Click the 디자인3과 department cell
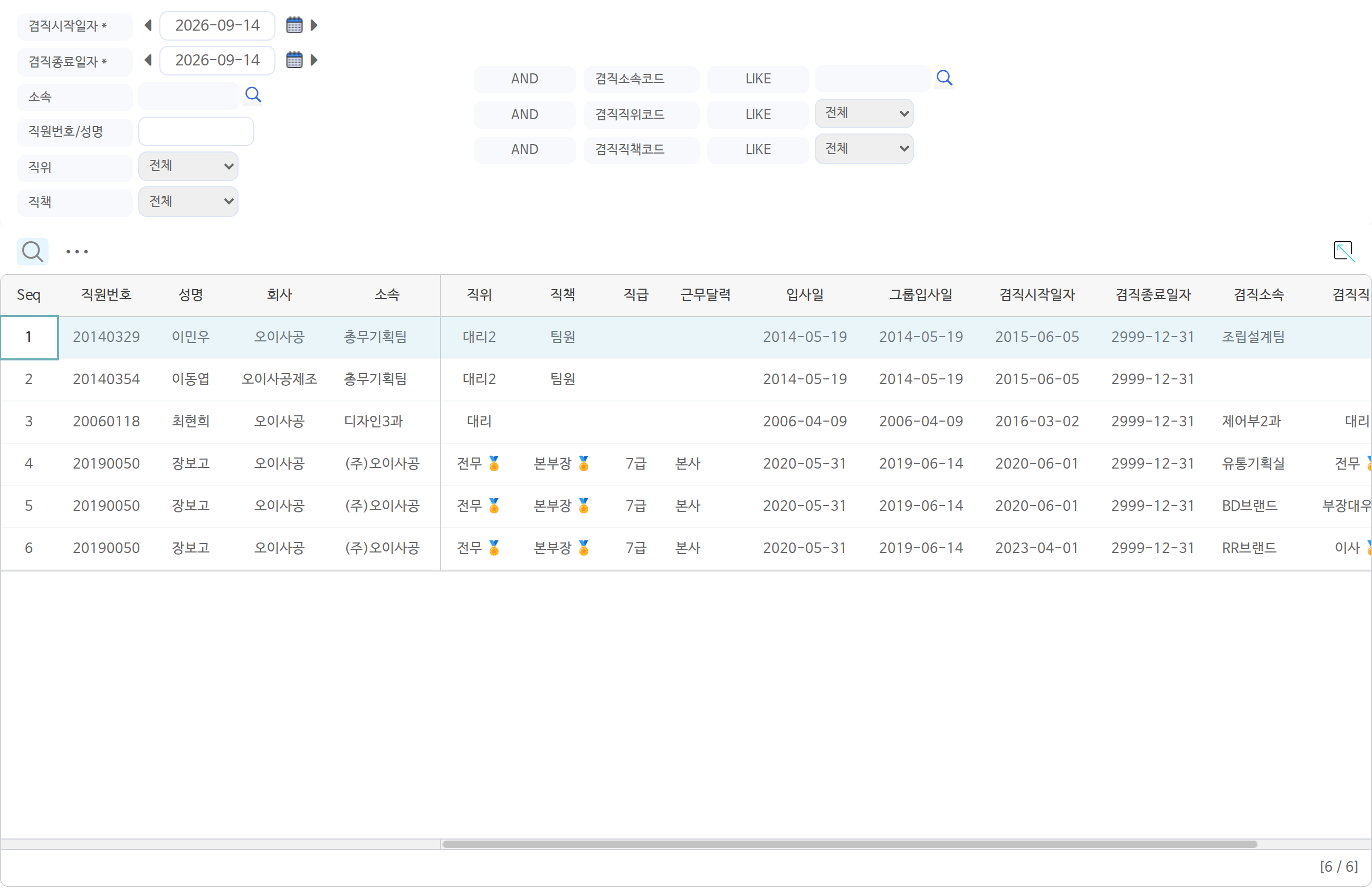1372x896 pixels. pyautogui.click(x=374, y=421)
